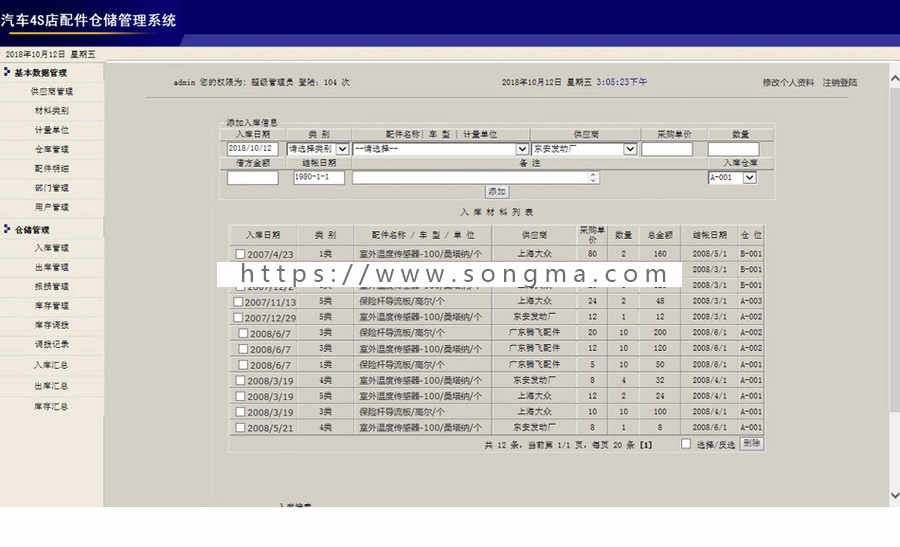
Task: Click 东安发动厂 in the 2007/12/29 row
Action: (x=534, y=316)
